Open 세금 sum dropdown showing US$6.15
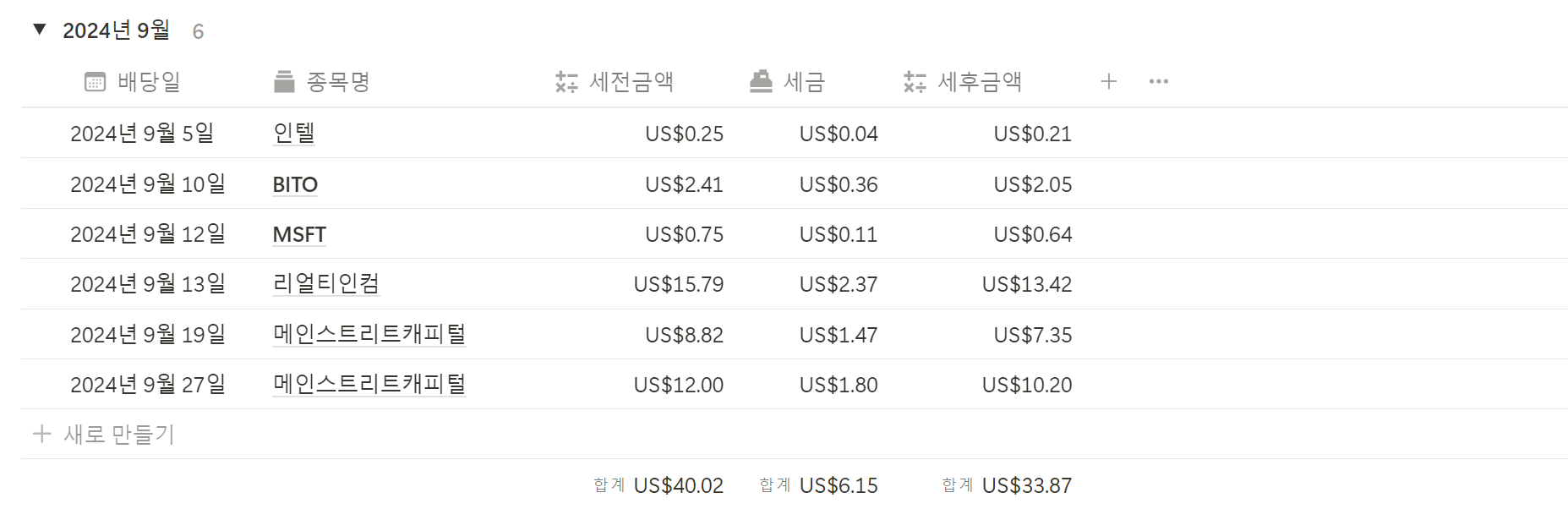1568x509 pixels. [818, 485]
